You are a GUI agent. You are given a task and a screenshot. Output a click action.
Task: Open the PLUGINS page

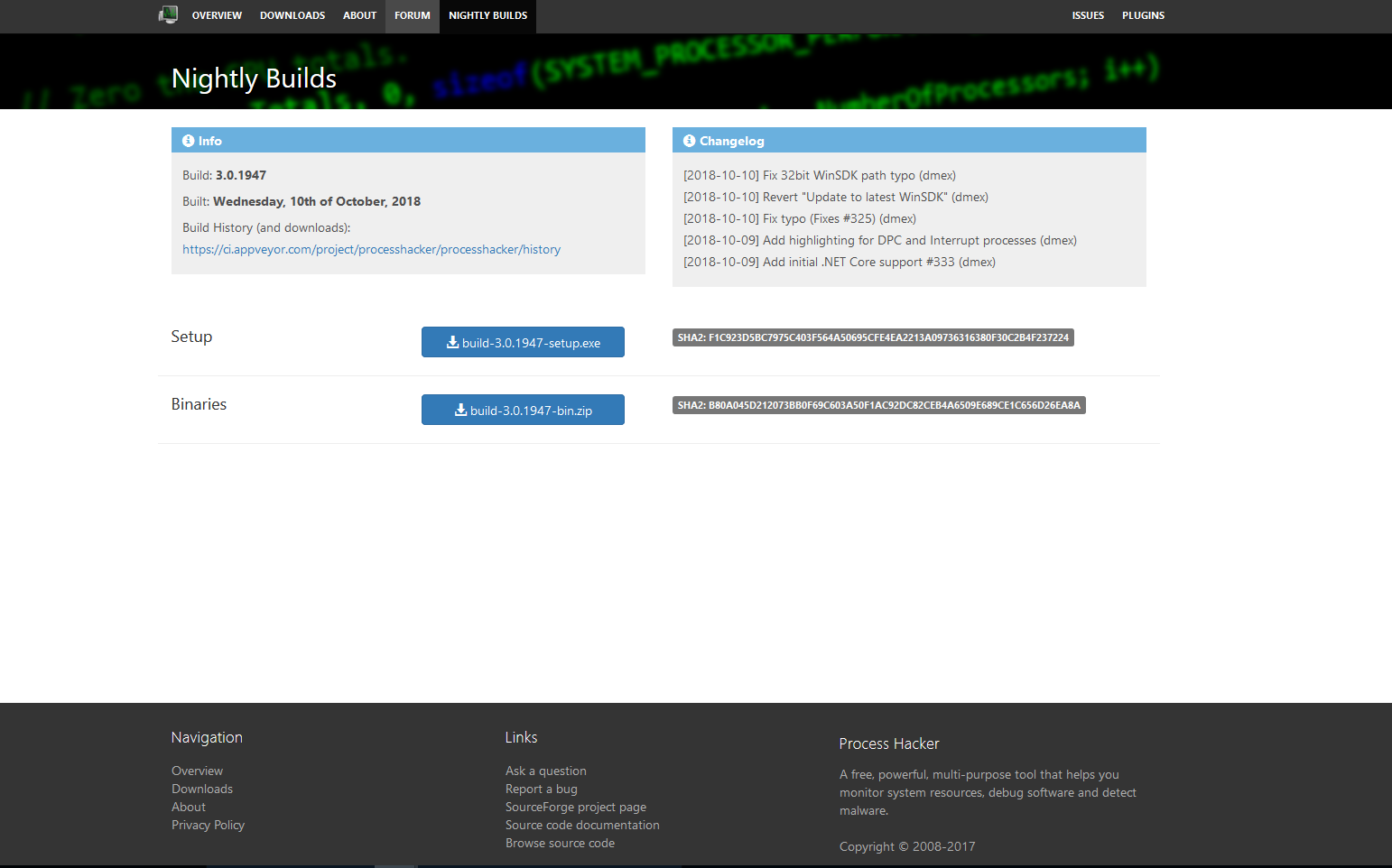(1143, 15)
